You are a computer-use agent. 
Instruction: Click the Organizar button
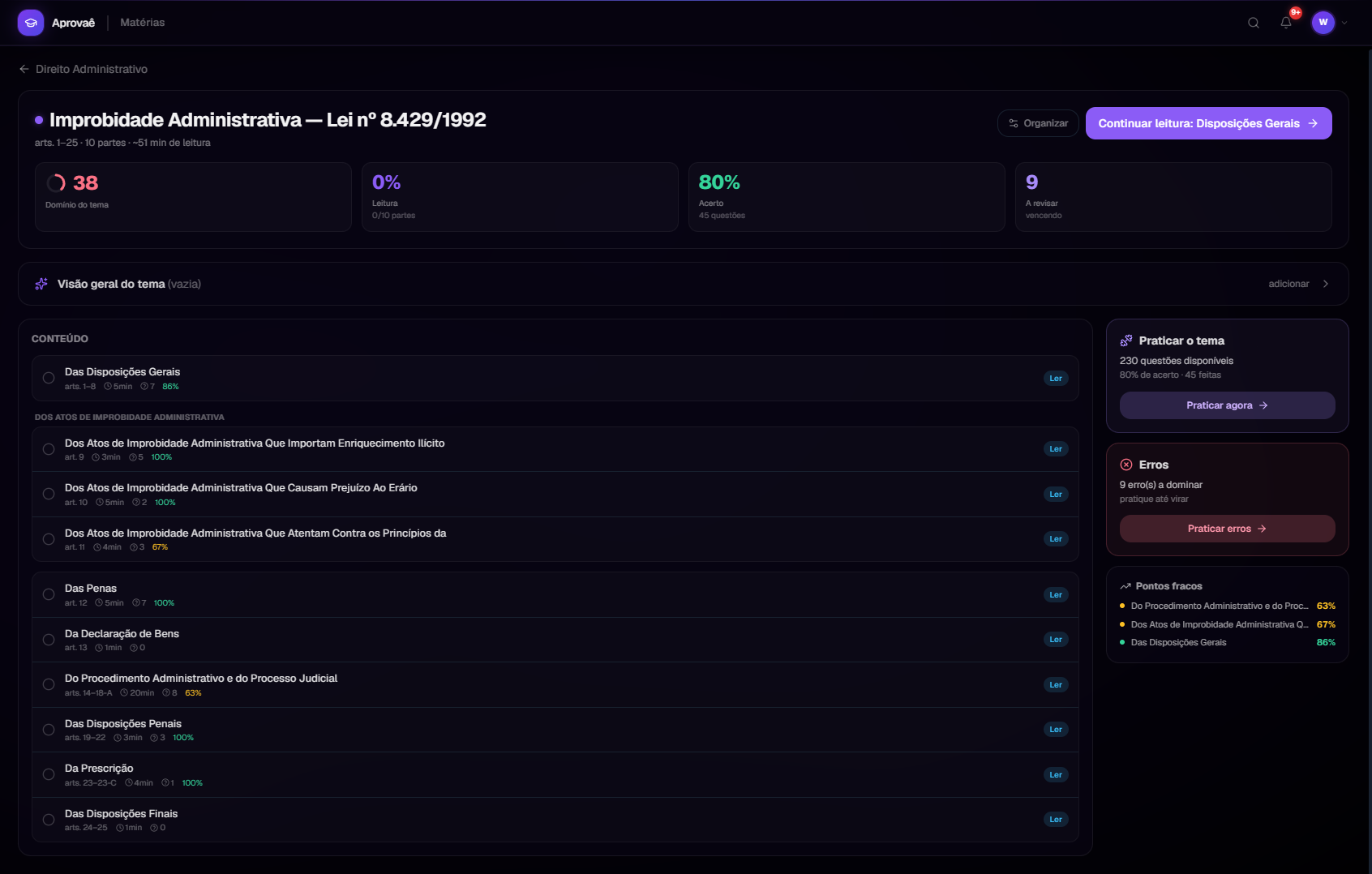(1038, 123)
